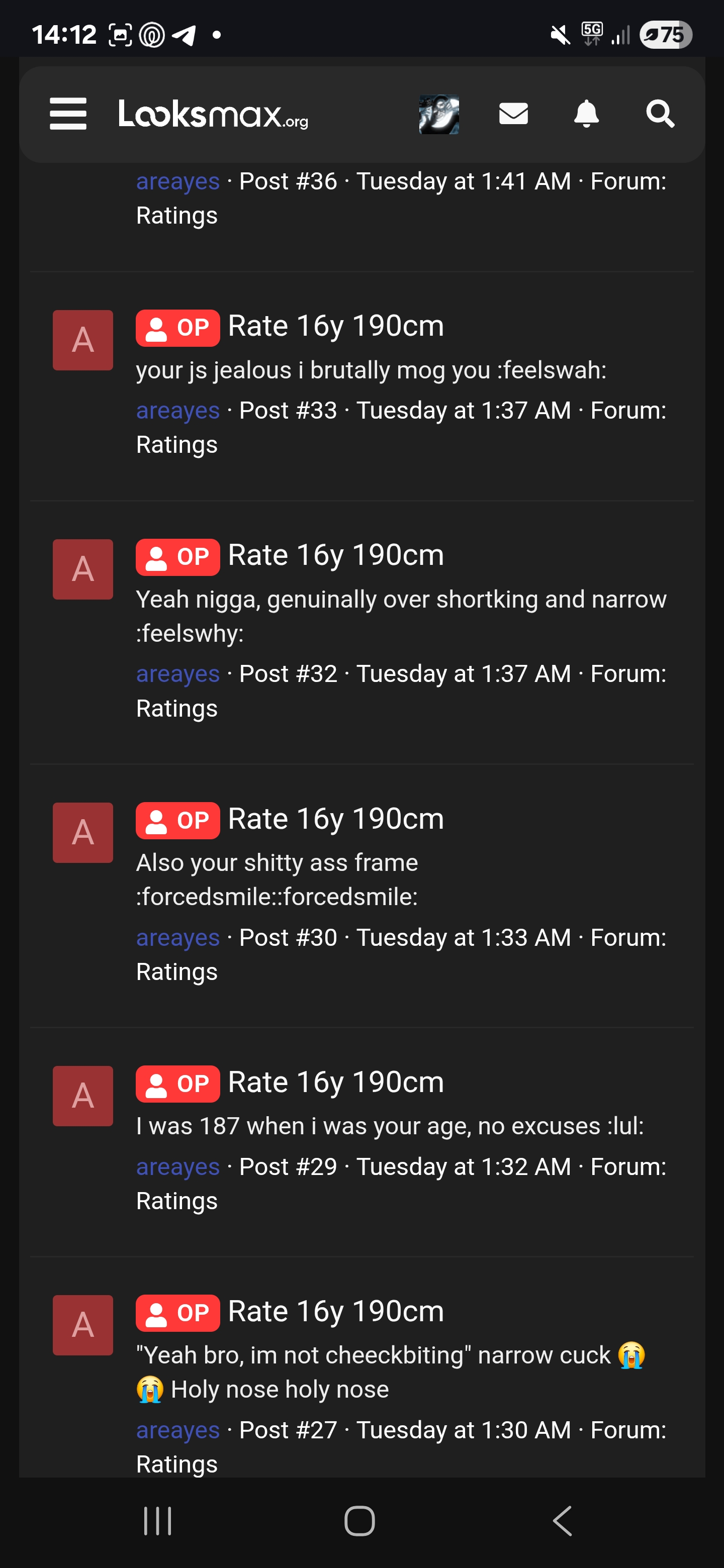
Task: Tap the recent apps button
Action: pos(158,1522)
